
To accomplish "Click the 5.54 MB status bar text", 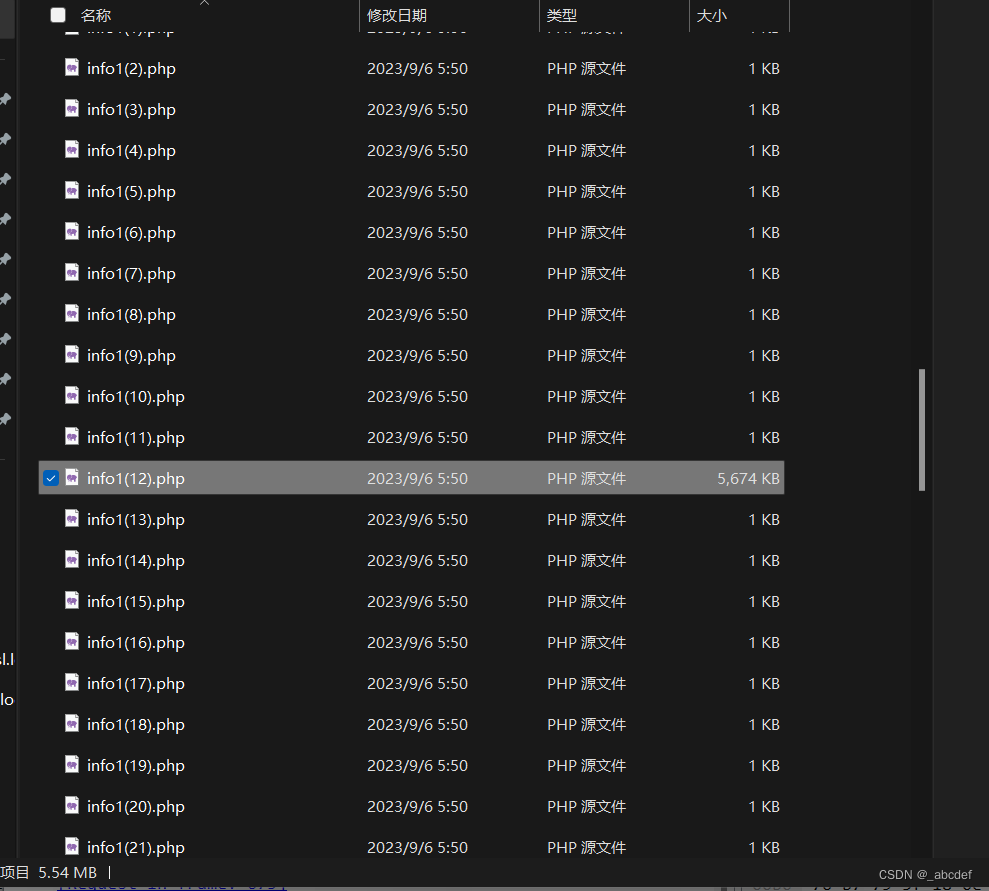I will click(x=67, y=873).
